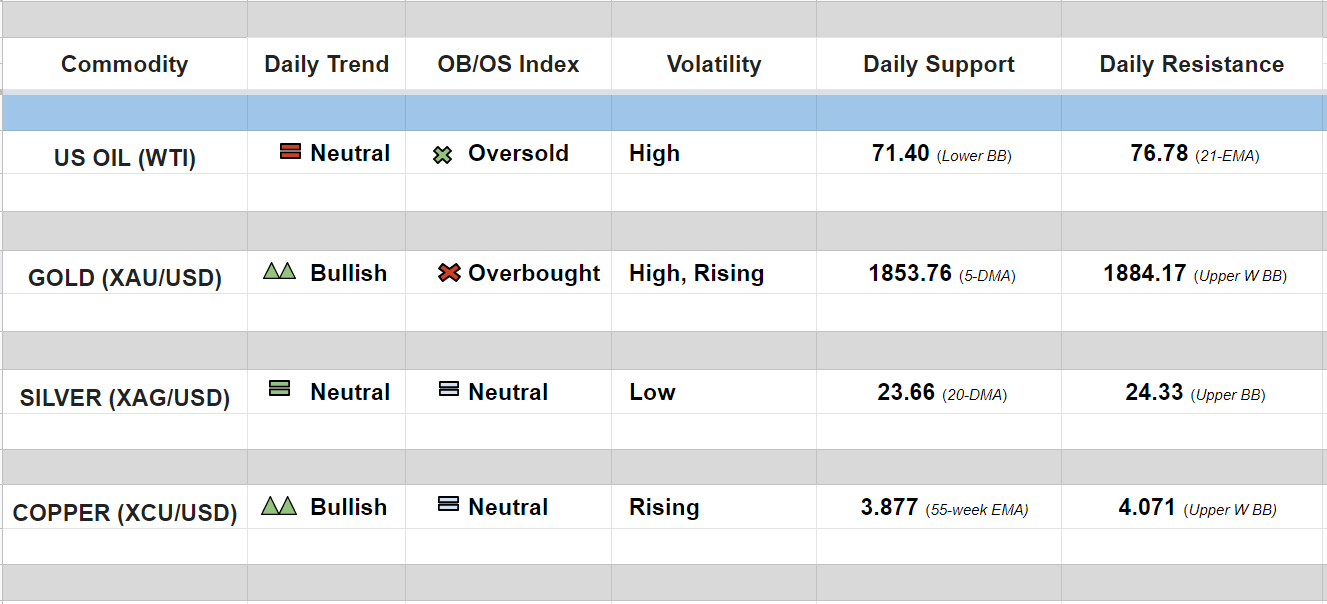Image resolution: width=1327 pixels, height=604 pixels.
Task: Click red X icon next to Overbought
Action: coord(449,272)
